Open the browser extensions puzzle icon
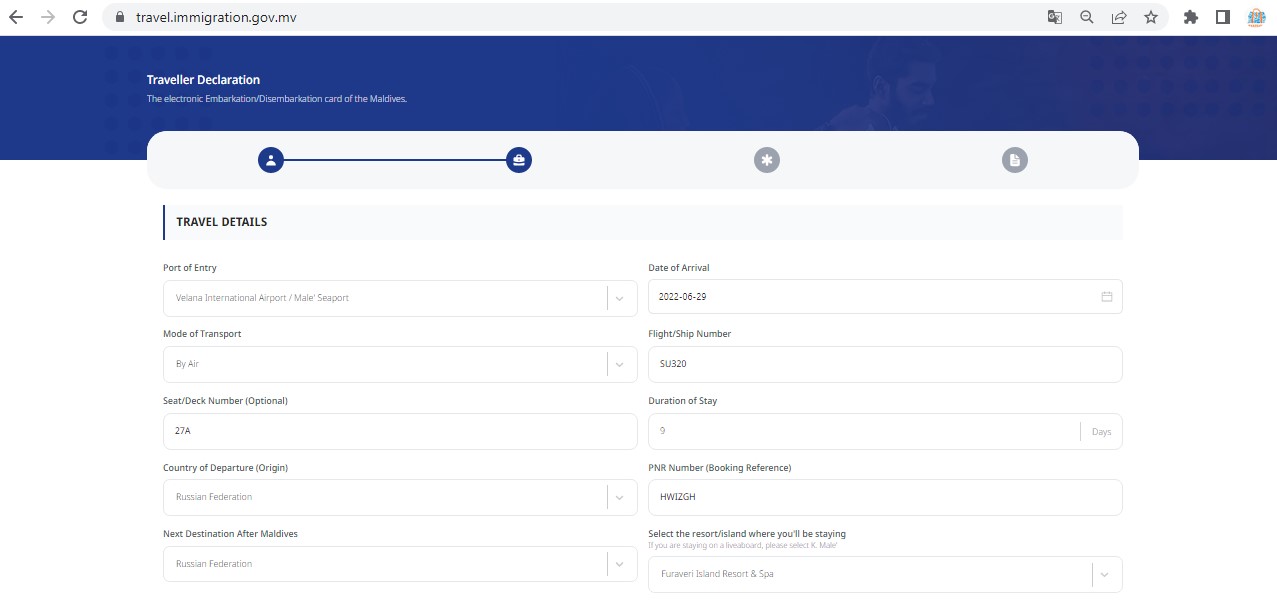Image resolution: width=1277 pixels, height=603 pixels. 1190,17
